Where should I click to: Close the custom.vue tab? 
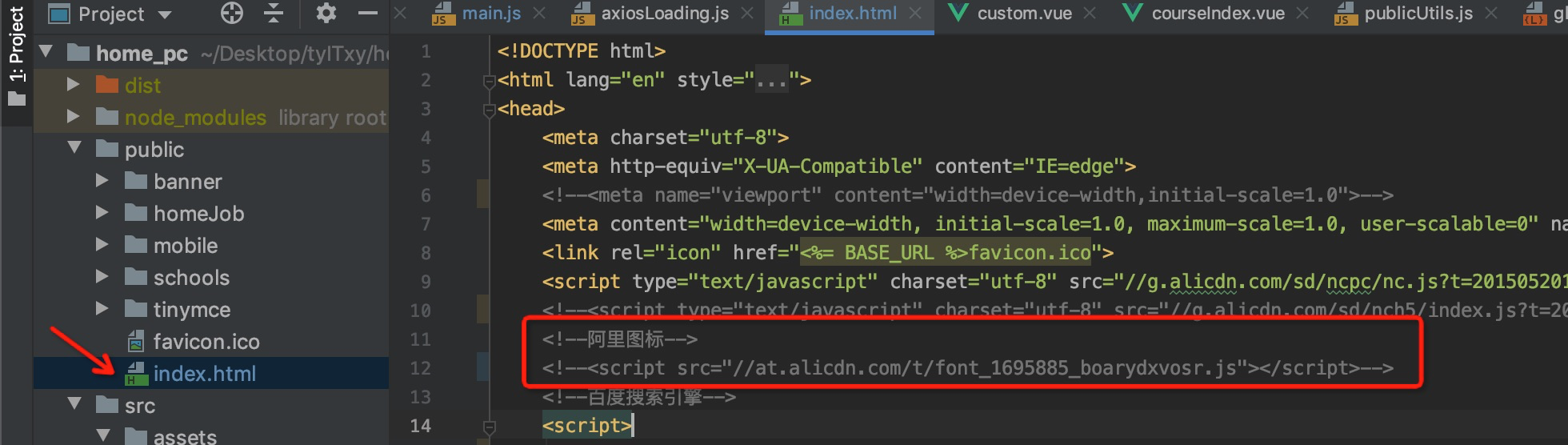(x=1090, y=14)
